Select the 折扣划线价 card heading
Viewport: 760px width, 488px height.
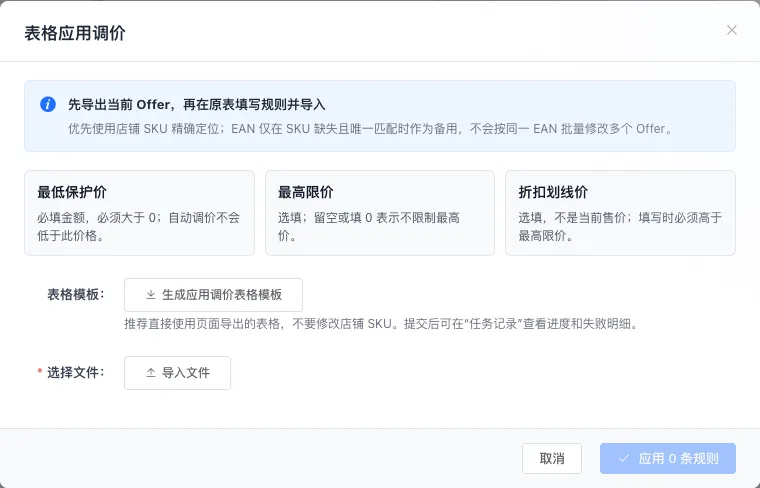tap(553, 192)
